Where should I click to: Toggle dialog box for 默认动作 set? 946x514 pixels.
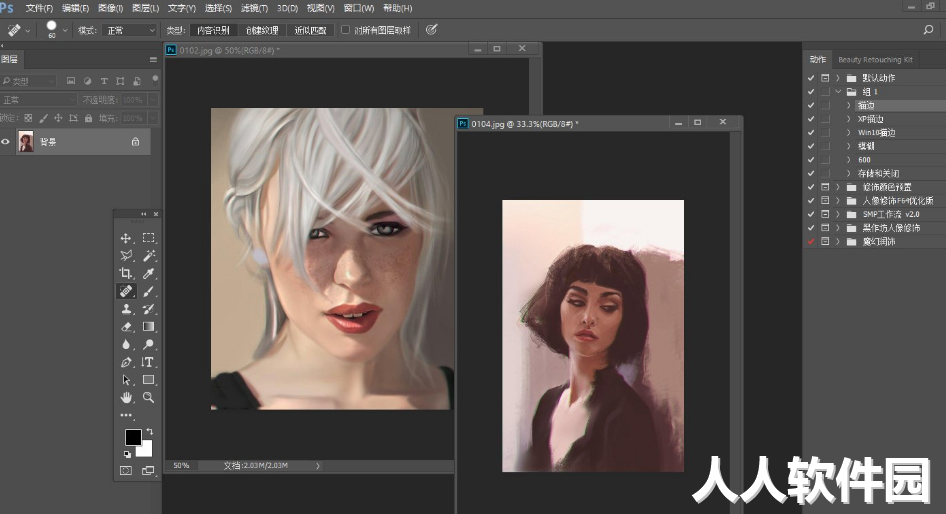point(825,78)
